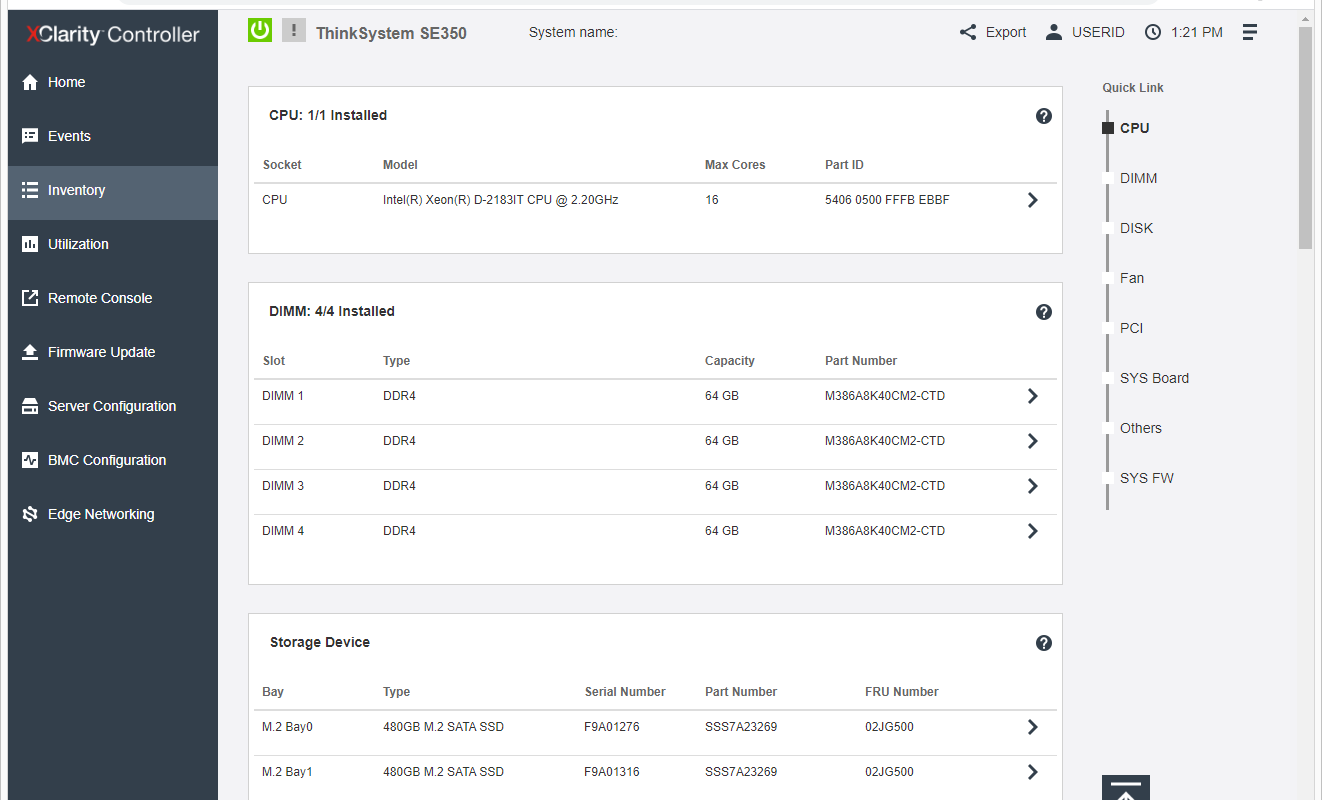Click the BMC Configuration icon in sidebar
The width and height of the screenshot is (1322, 800).
[30, 460]
